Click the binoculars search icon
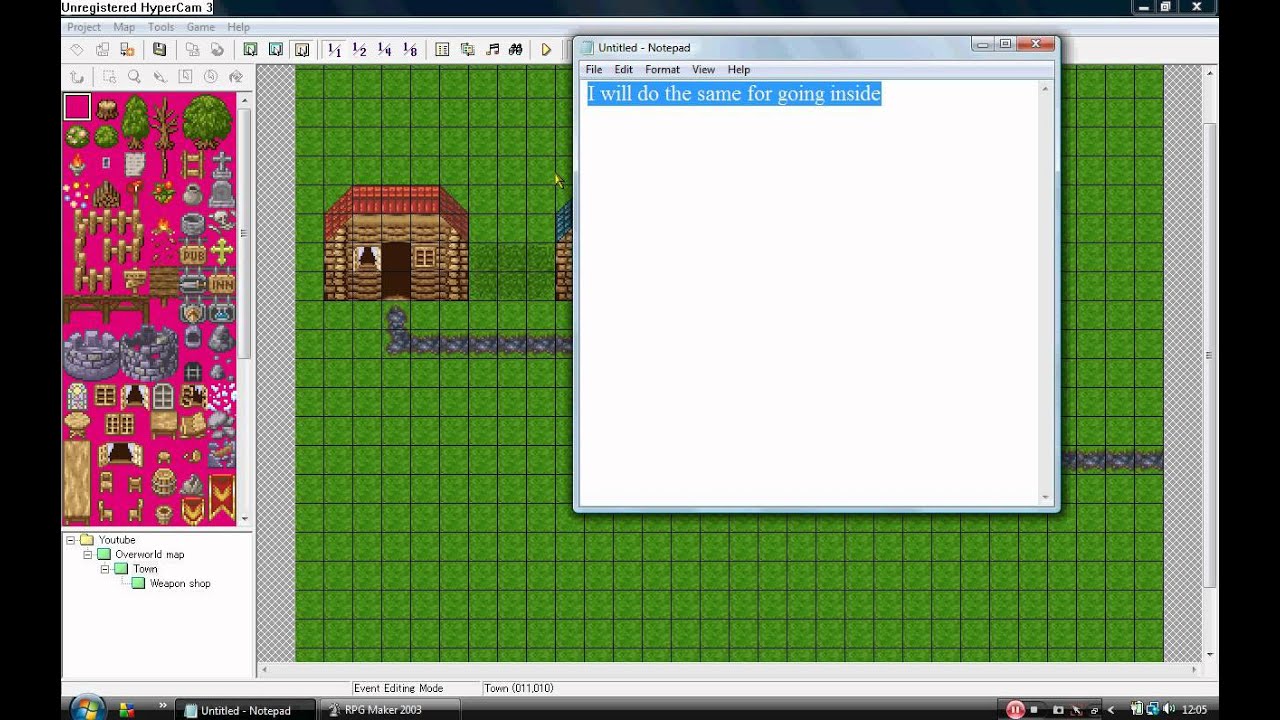 [516, 49]
